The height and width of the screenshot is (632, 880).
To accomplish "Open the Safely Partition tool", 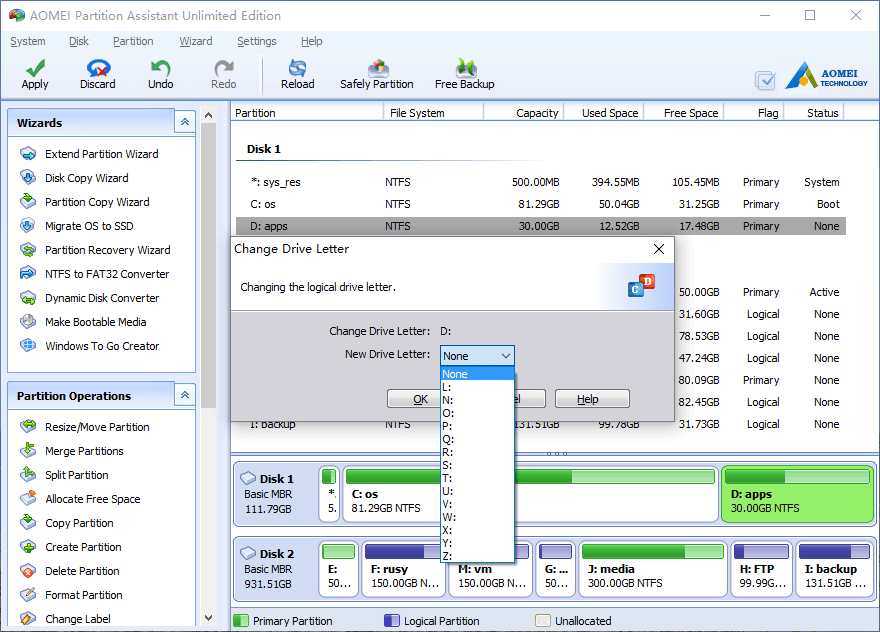I will (377, 75).
